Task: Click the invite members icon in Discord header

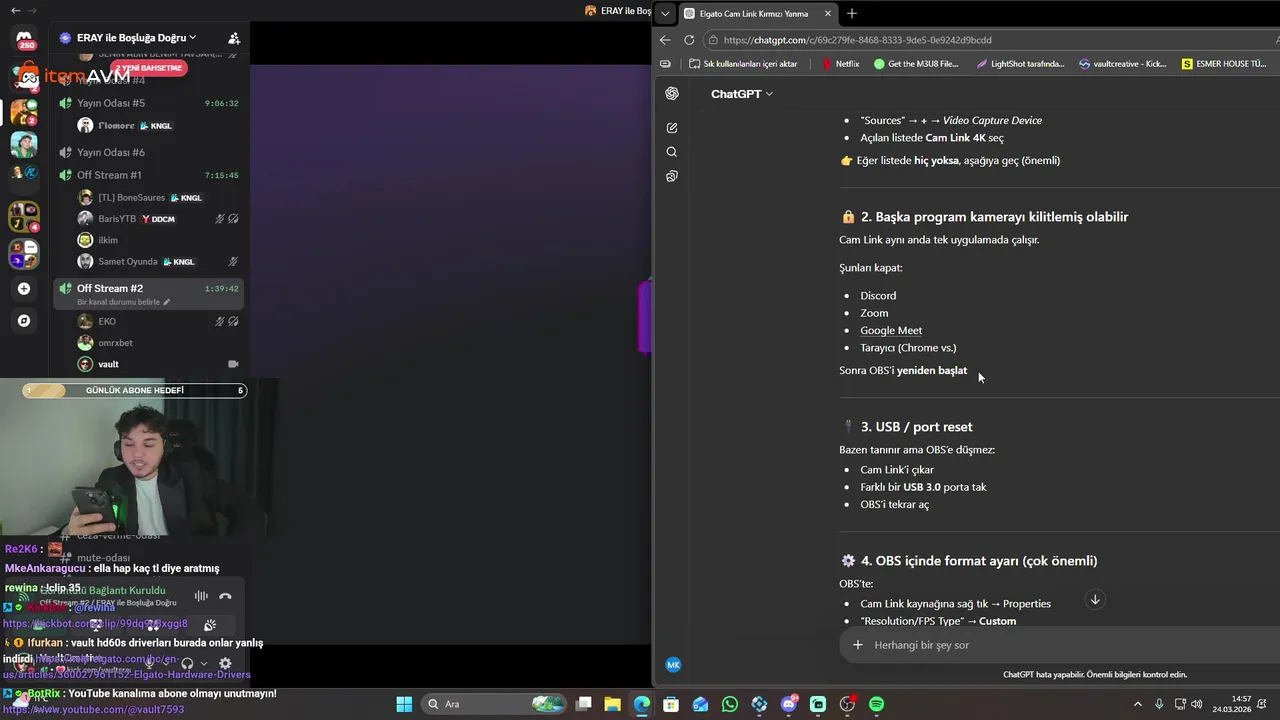Action: [234, 38]
